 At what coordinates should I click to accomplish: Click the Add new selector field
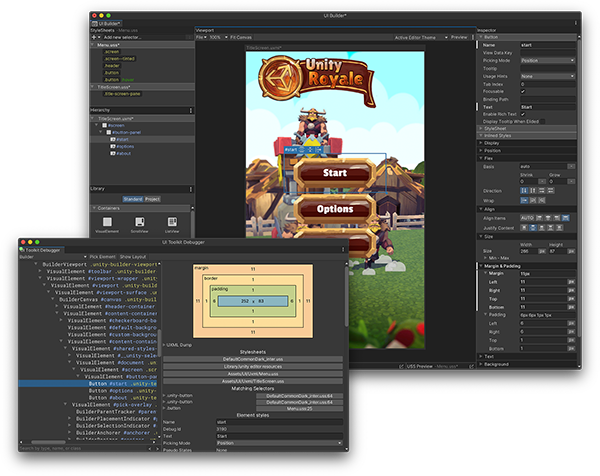(x=144, y=37)
